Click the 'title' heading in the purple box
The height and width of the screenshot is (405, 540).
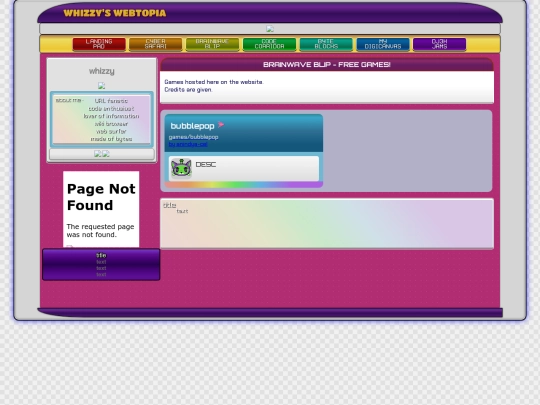(x=101, y=255)
